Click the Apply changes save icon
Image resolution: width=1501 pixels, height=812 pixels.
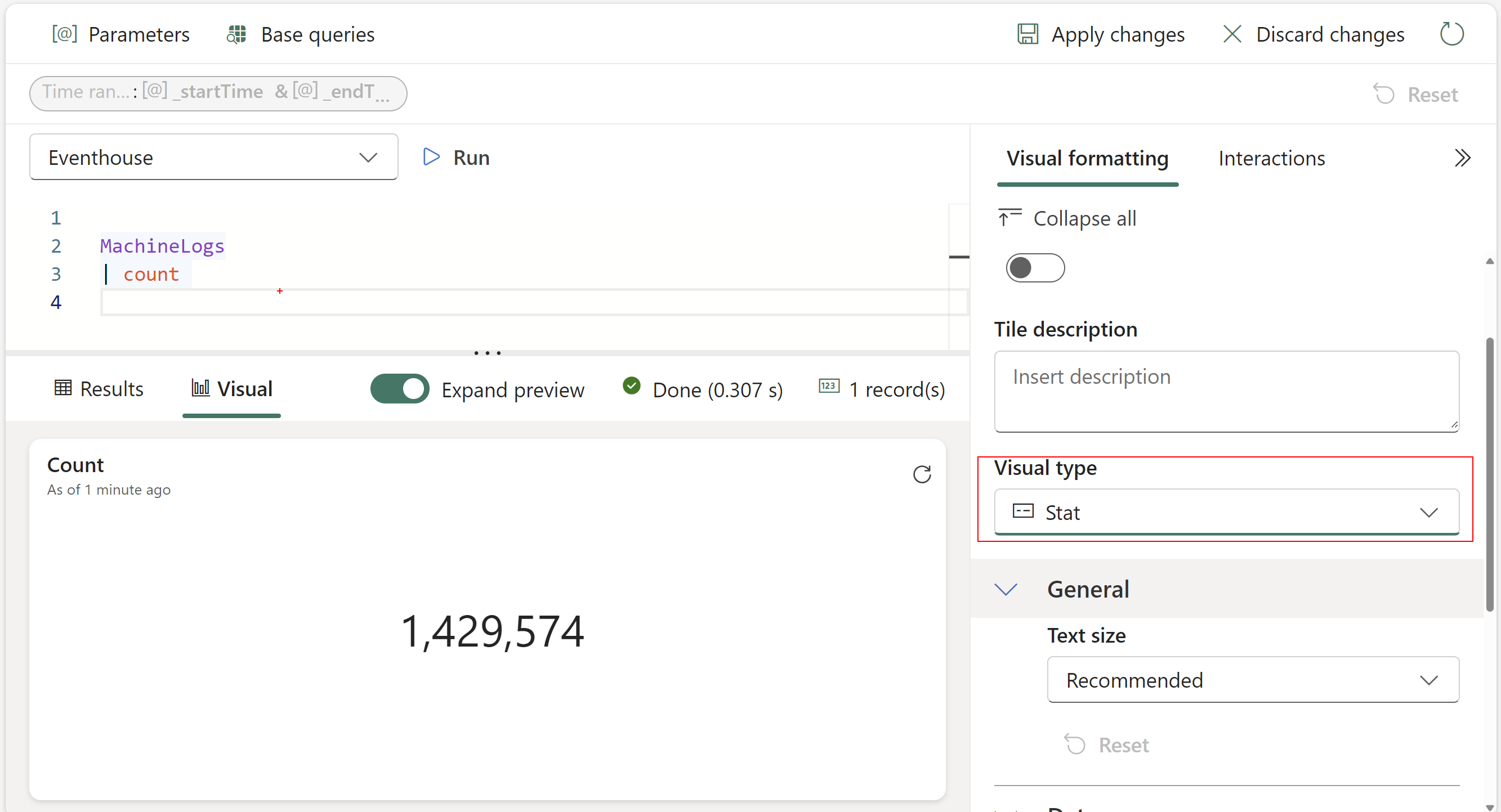tap(1028, 34)
